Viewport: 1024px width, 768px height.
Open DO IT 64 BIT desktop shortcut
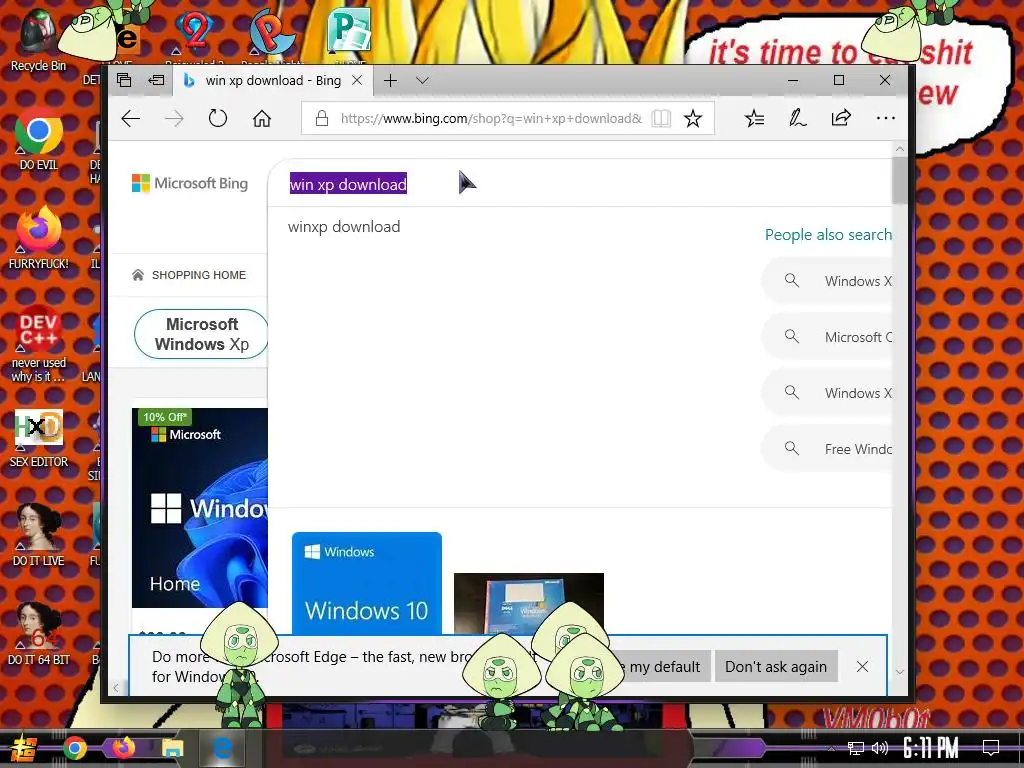pos(39,634)
